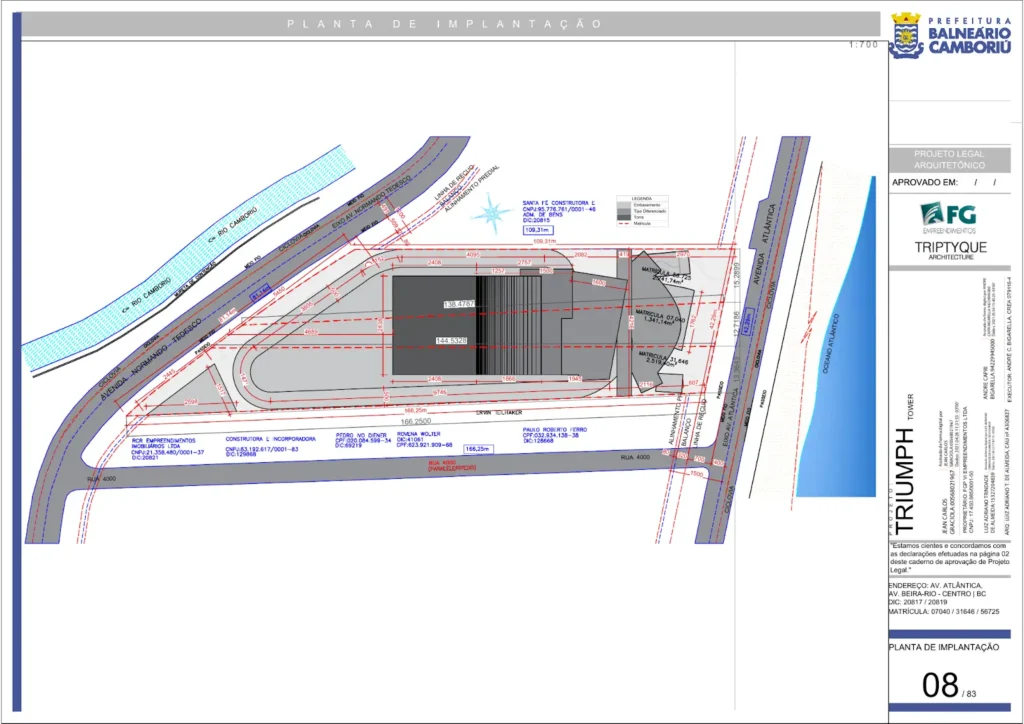Click the TRIPTYQUE Architecture logo text
The width and height of the screenshot is (1024, 724).
click(x=948, y=249)
